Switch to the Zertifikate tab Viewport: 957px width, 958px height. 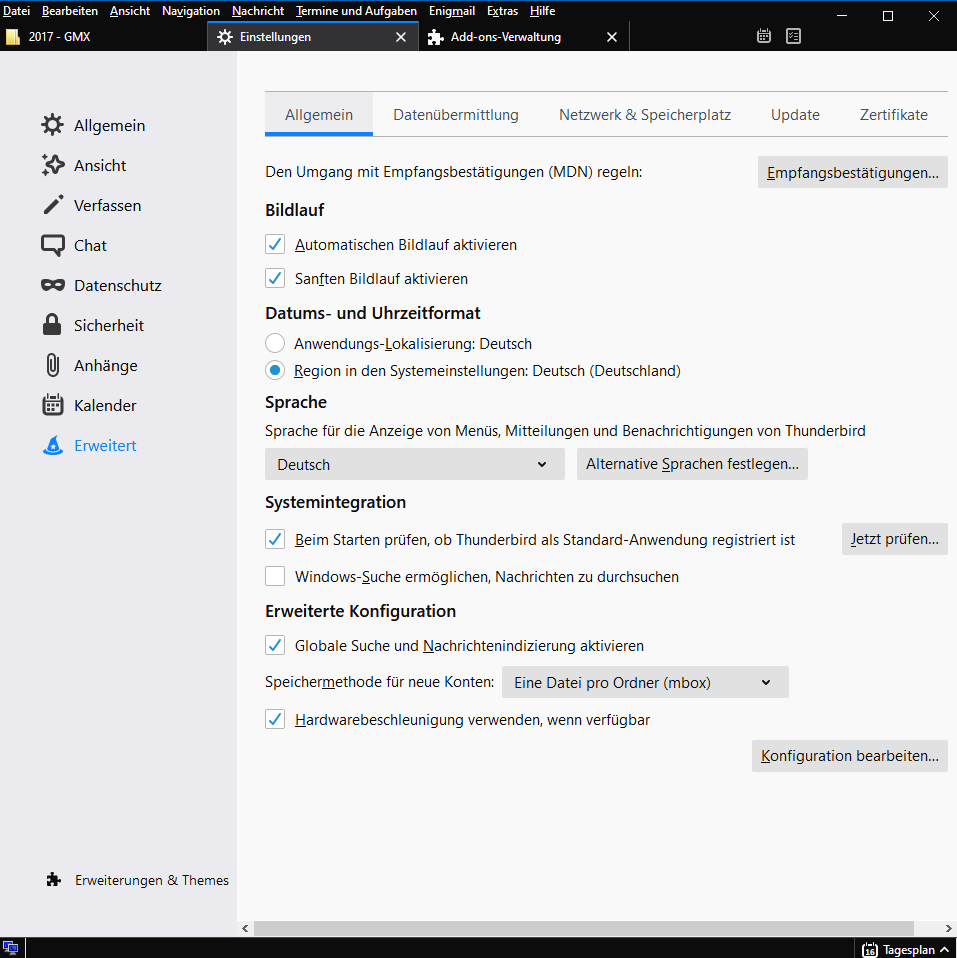pos(893,114)
